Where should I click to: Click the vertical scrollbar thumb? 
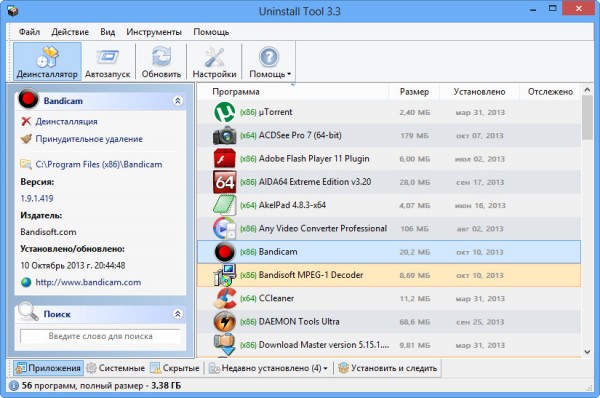coord(587,118)
